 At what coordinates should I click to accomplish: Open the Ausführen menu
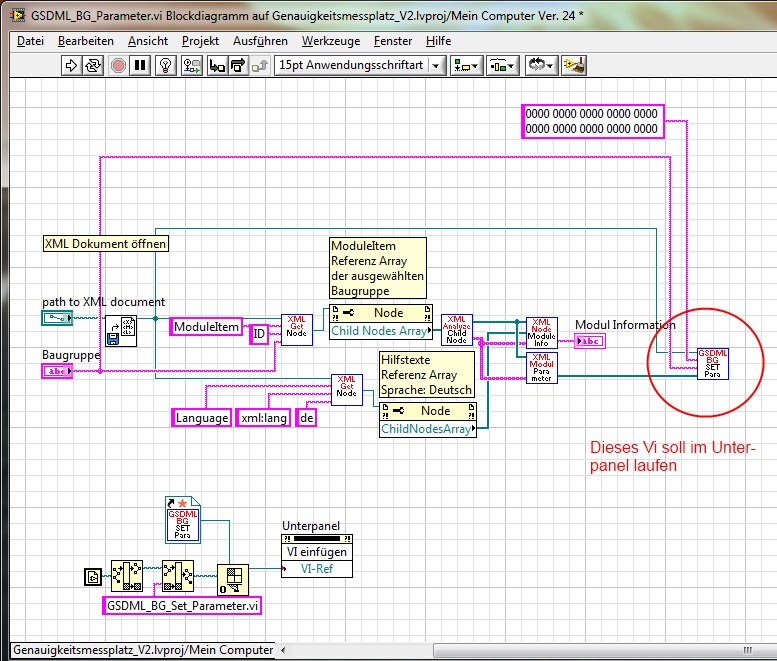[x=260, y=41]
